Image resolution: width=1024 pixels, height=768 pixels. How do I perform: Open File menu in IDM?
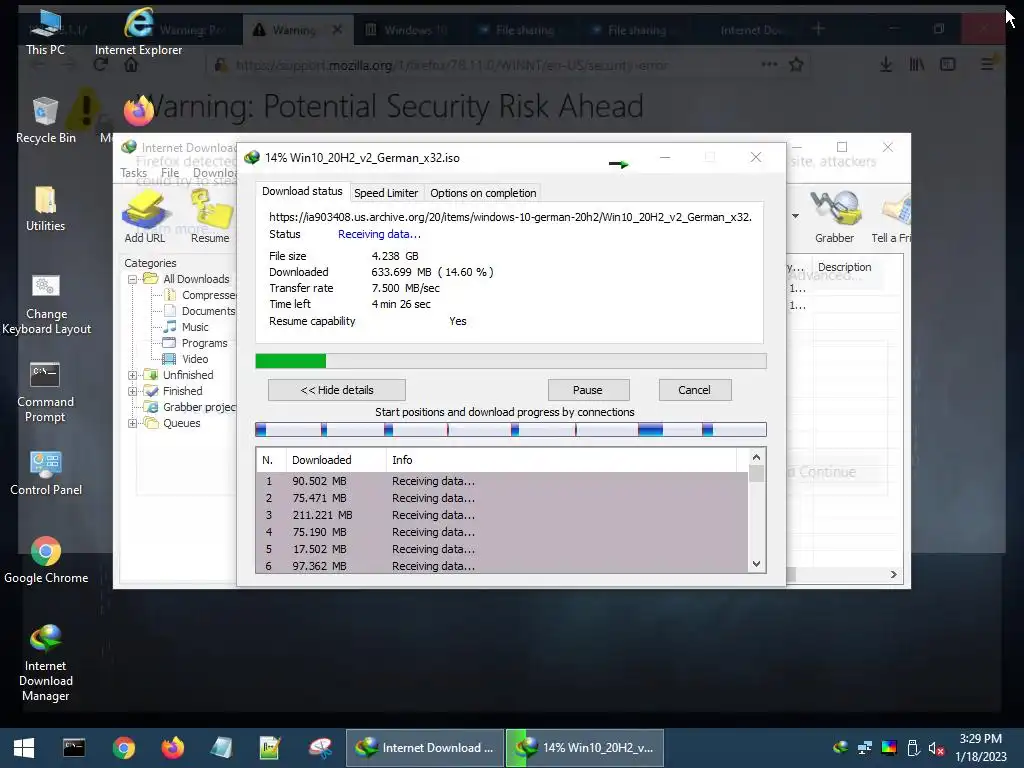[170, 173]
